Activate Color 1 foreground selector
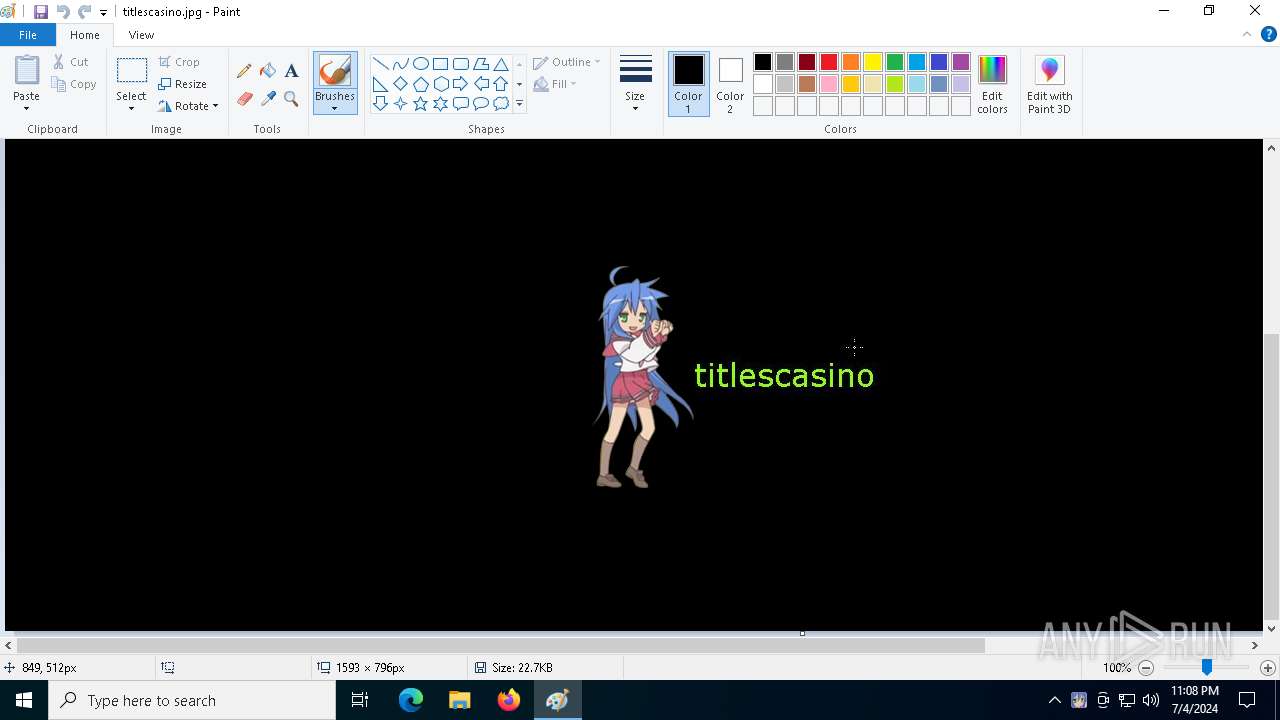Screen dimensions: 1280x720 [688, 84]
